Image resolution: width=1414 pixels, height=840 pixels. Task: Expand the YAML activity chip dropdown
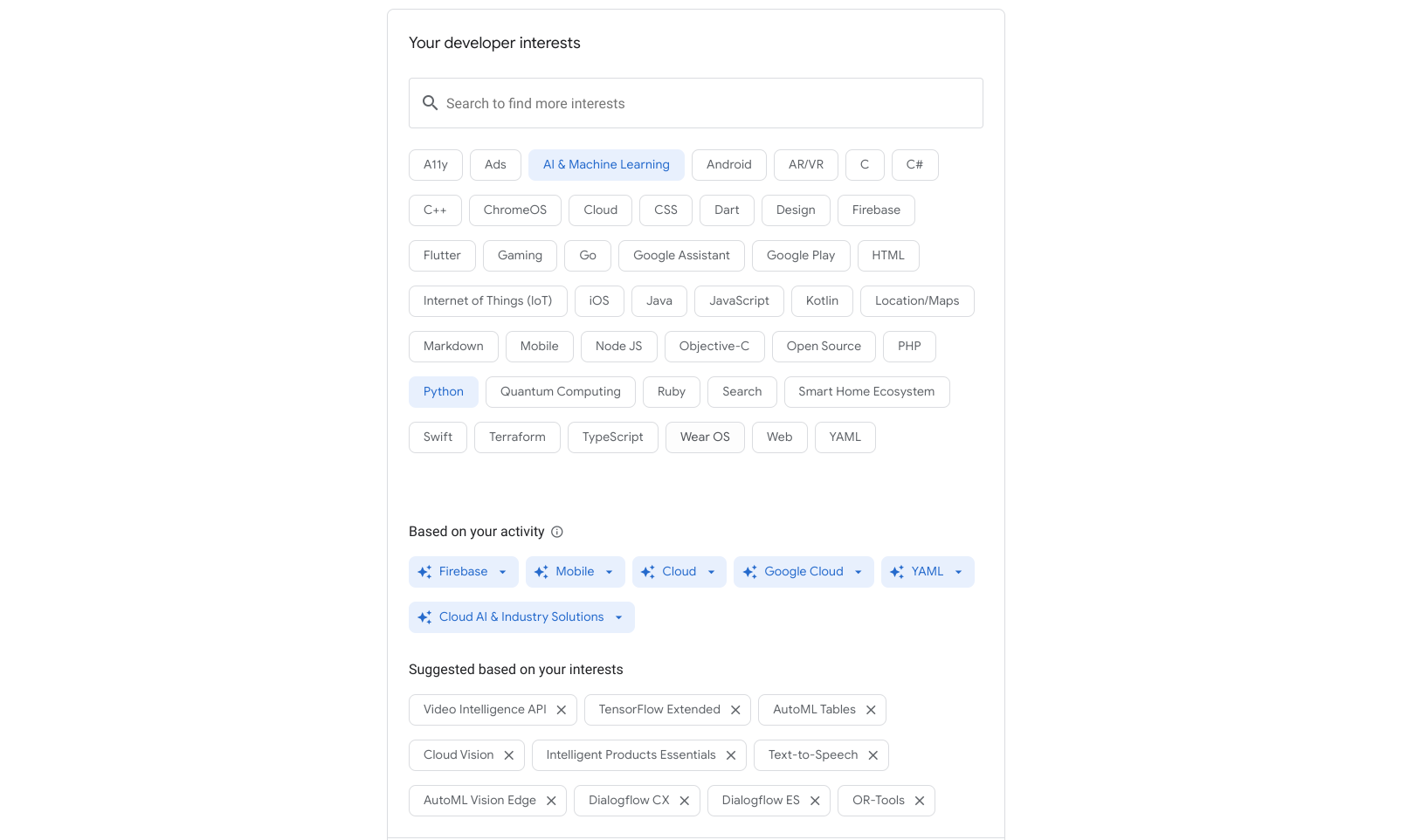(959, 571)
